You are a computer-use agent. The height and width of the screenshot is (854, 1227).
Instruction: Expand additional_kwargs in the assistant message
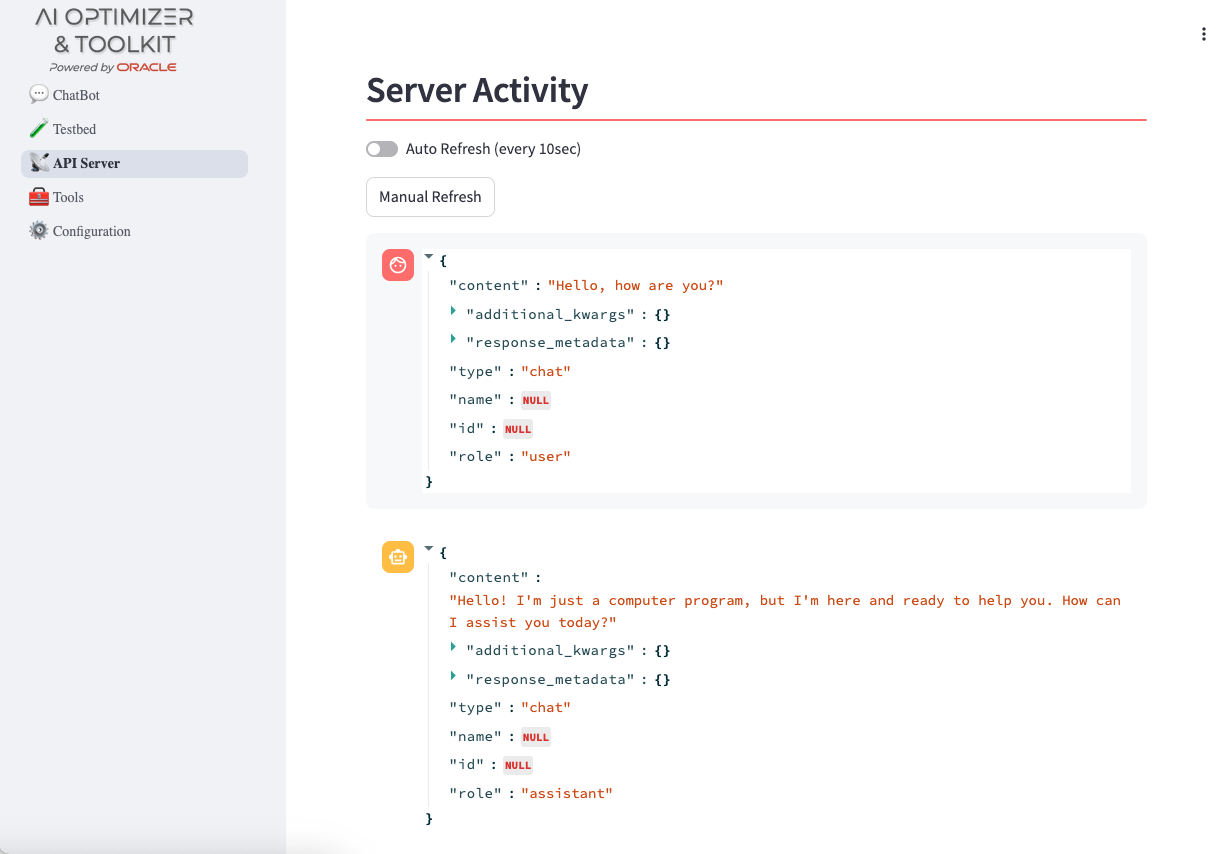[x=454, y=648]
